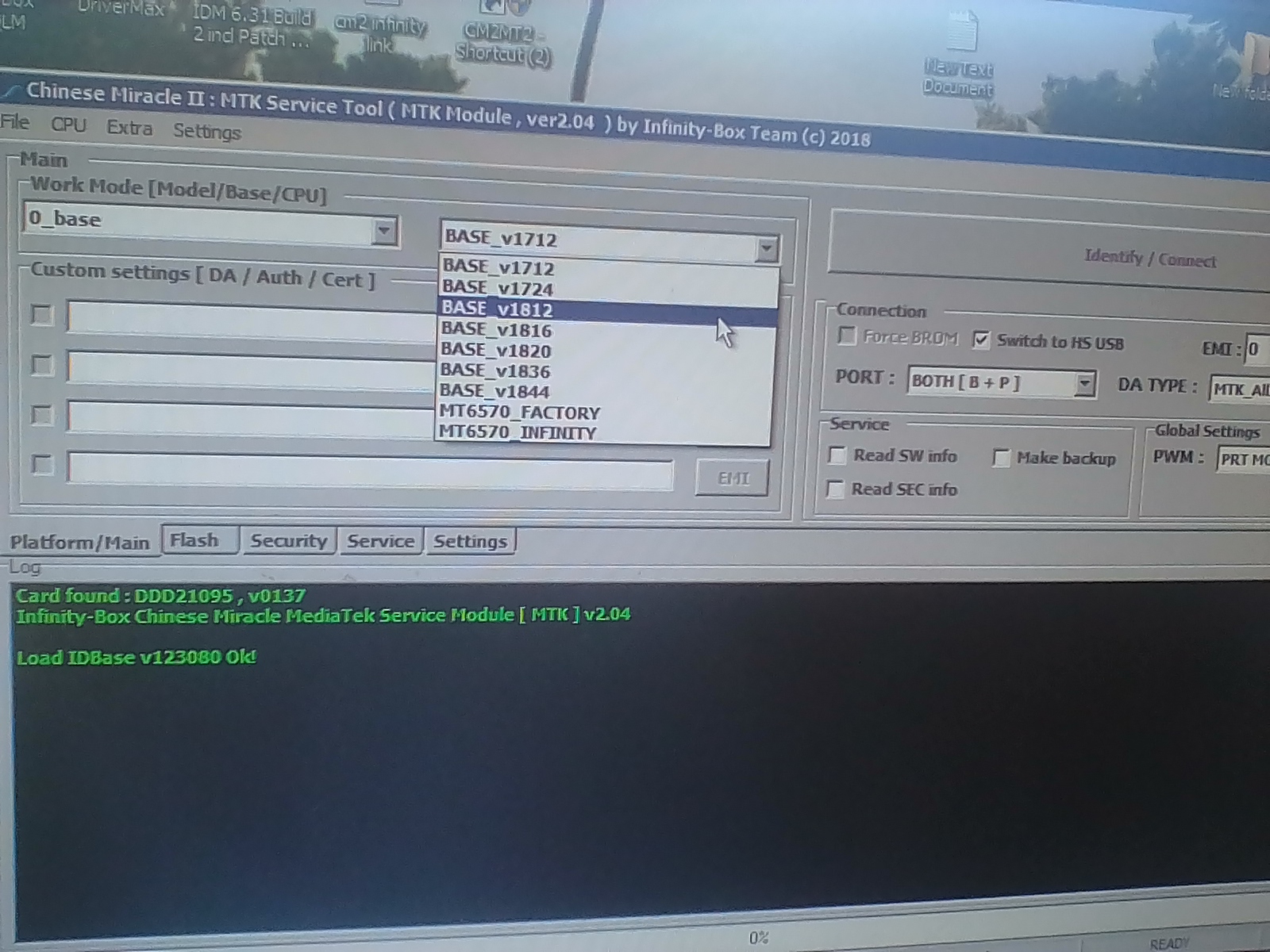Enable the Force BROM checkbox
The height and width of the screenshot is (952, 1270).
point(847,336)
